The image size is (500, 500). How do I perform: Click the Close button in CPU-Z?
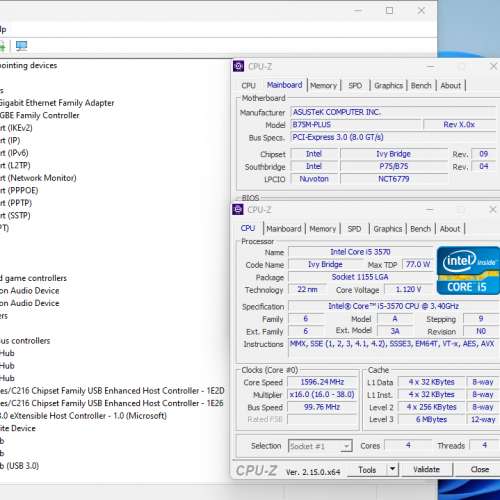[x=480, y=470]
